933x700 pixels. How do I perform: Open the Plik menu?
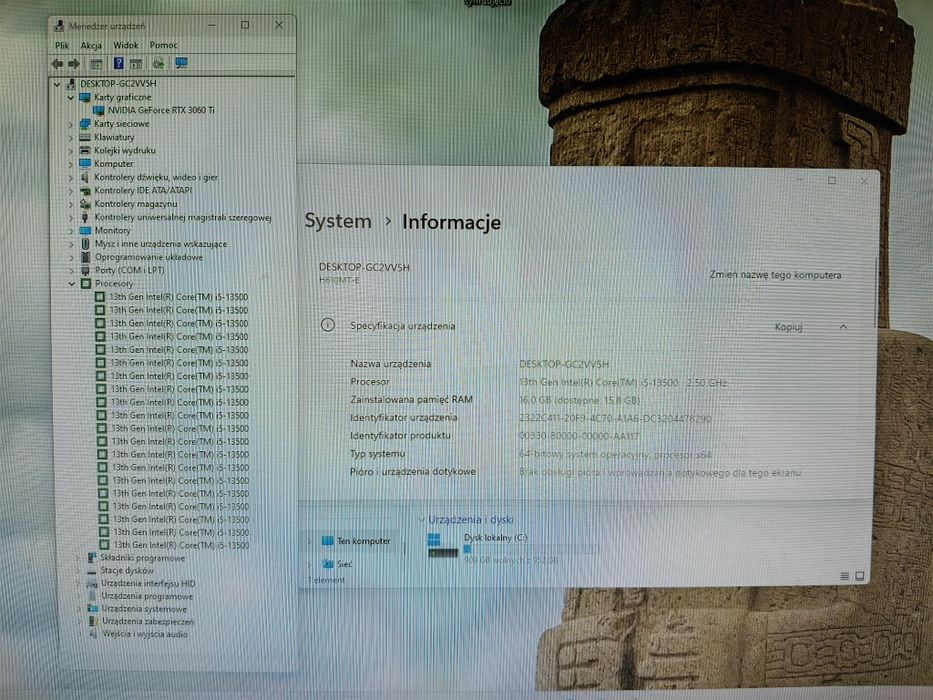coord(62,45)
